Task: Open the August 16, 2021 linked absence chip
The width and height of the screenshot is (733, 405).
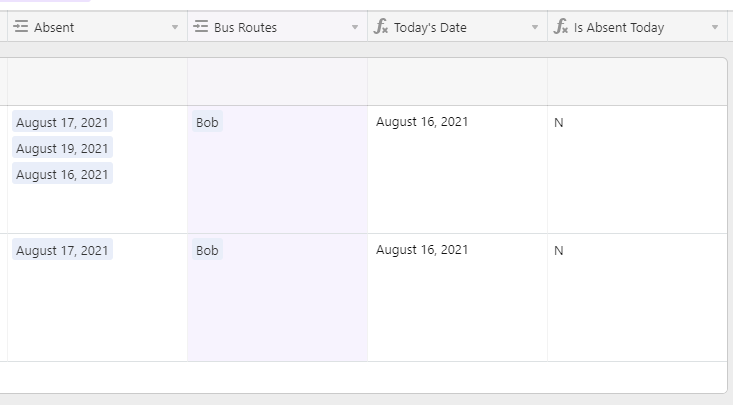Action: tap(62, 174)
